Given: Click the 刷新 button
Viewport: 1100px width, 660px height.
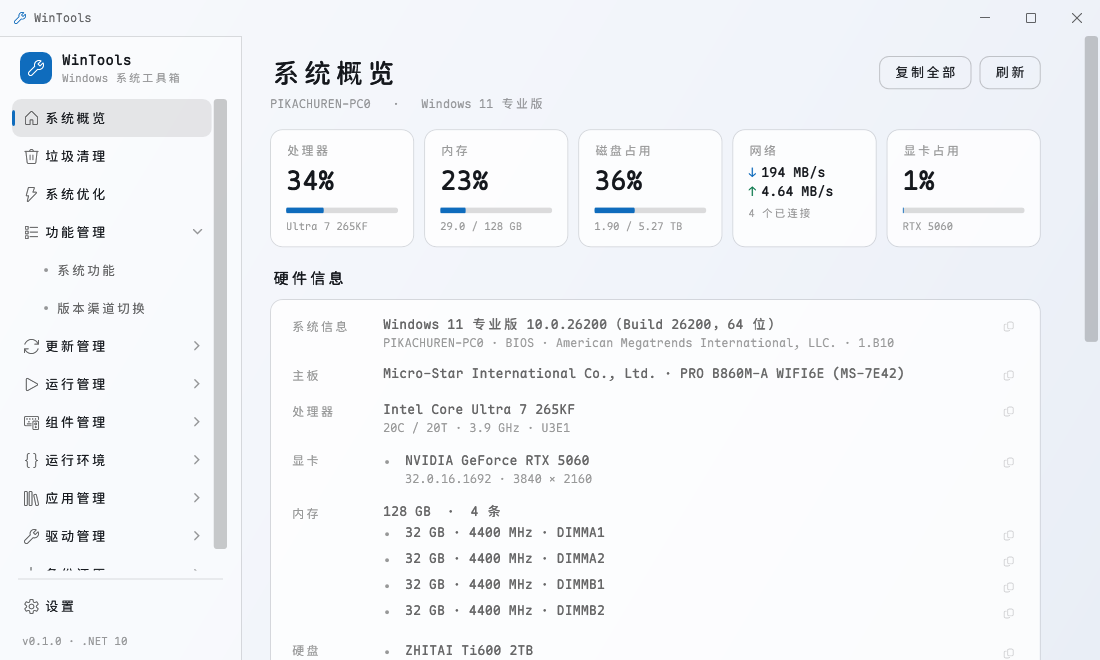Looking at the screenshot, I should pyautogui.click(x=1010, y=72).
